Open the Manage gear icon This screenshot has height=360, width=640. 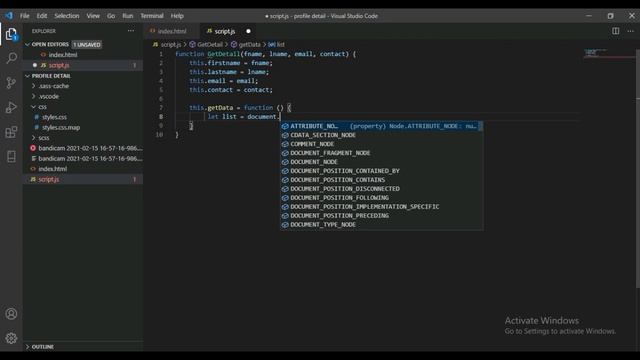pyautogui.click(x=11, y=338)
